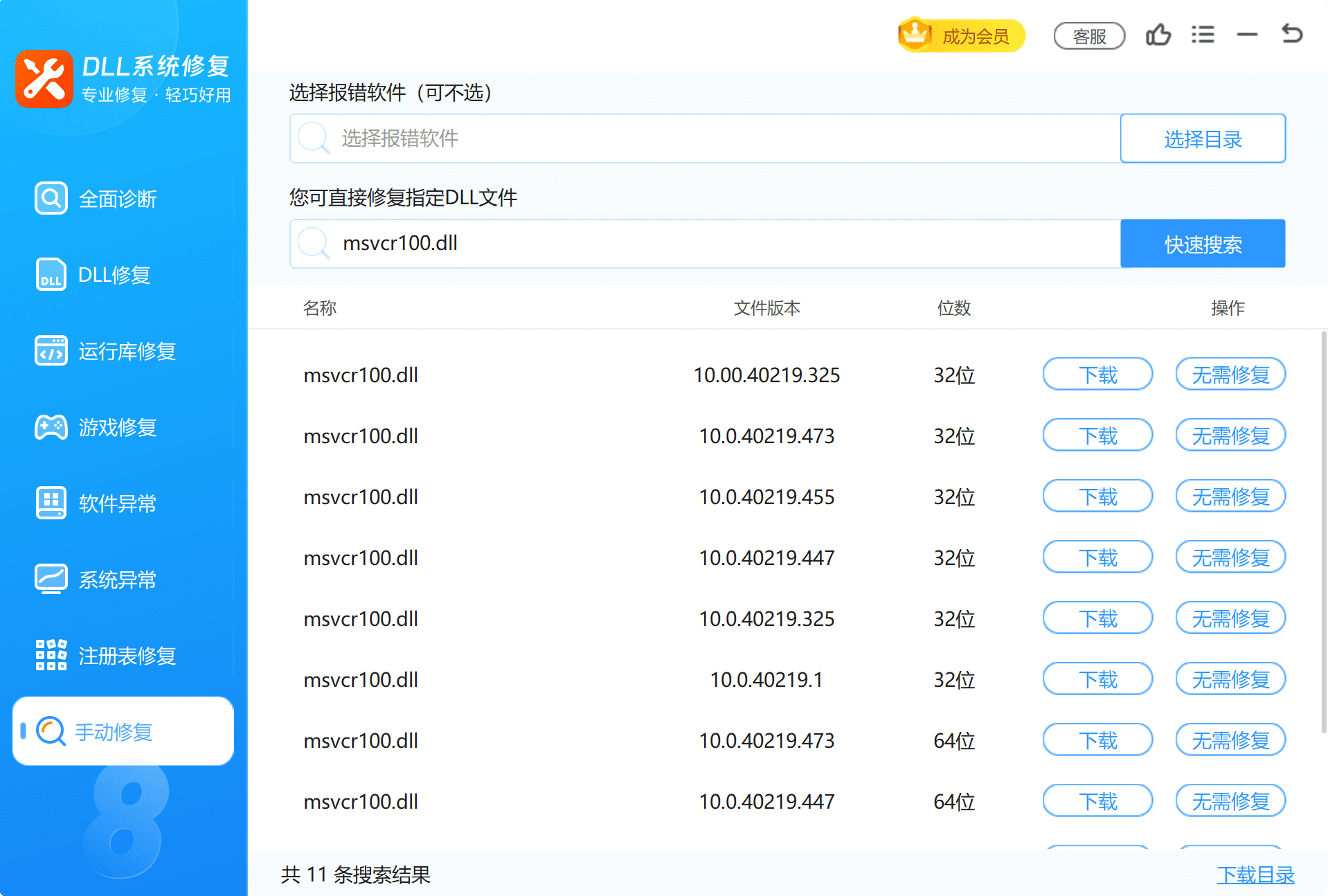The height and width of the screenshot is (896, 1328).
Task: Click the 文件版本 column header
Action: pos(766,307)
